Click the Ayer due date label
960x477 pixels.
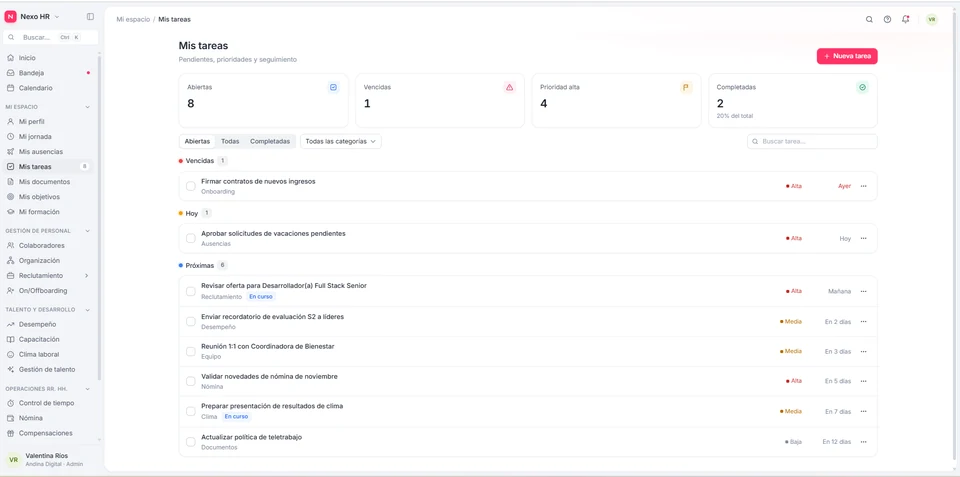844,186
